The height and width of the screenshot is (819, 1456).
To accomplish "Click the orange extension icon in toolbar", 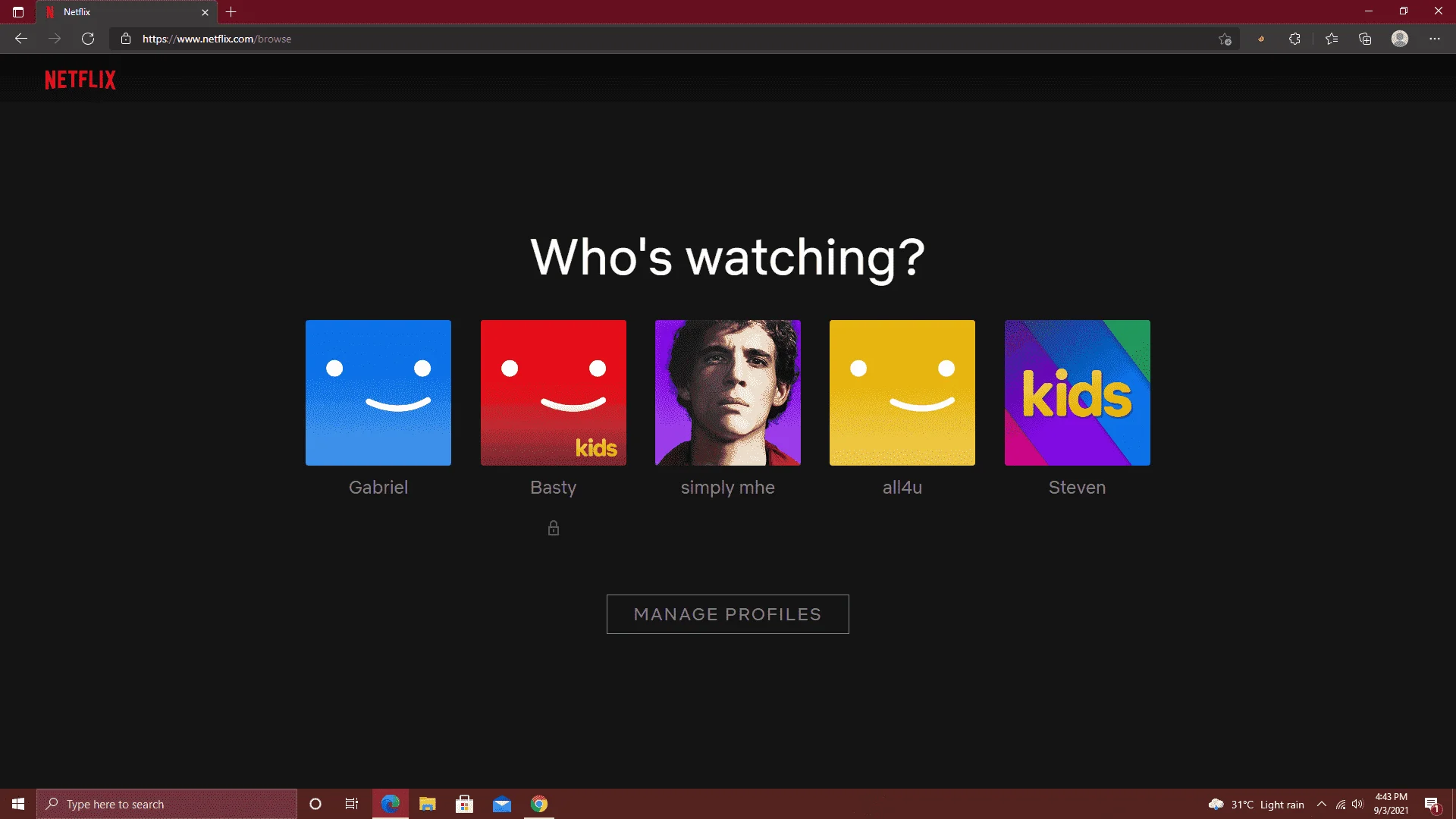I will coord(1261,39).
